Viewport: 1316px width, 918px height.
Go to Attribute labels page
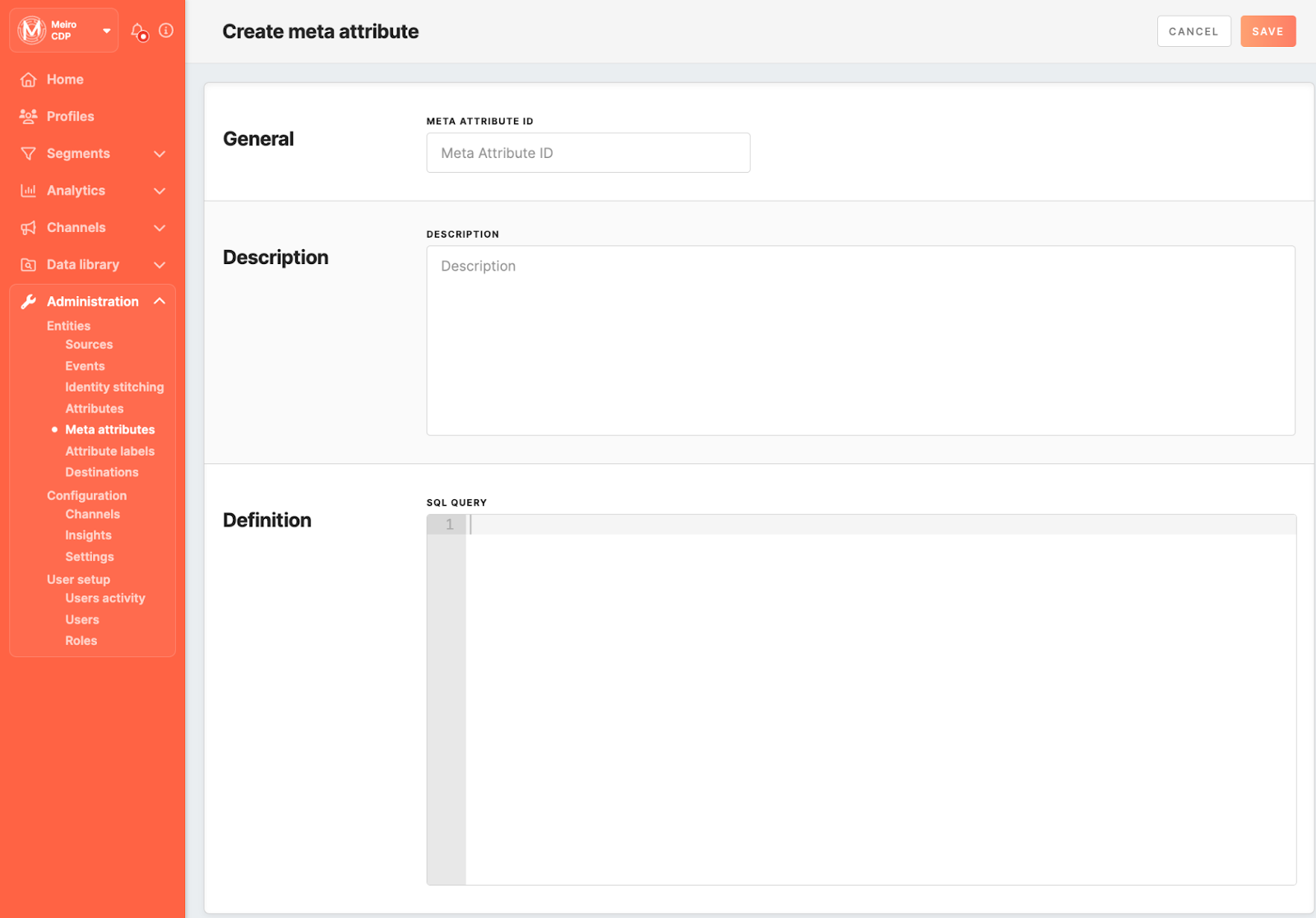[109, 452]
